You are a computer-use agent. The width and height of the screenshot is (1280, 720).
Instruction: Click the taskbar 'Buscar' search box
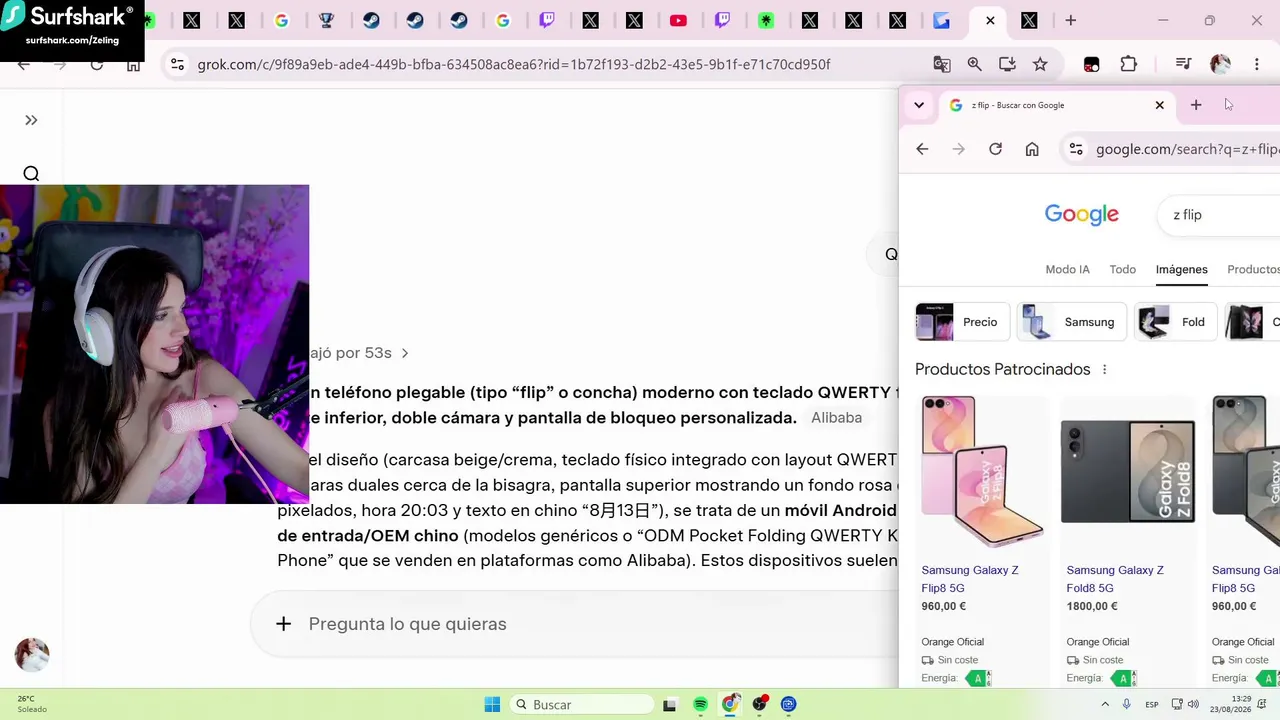click(x=582, y=705)
